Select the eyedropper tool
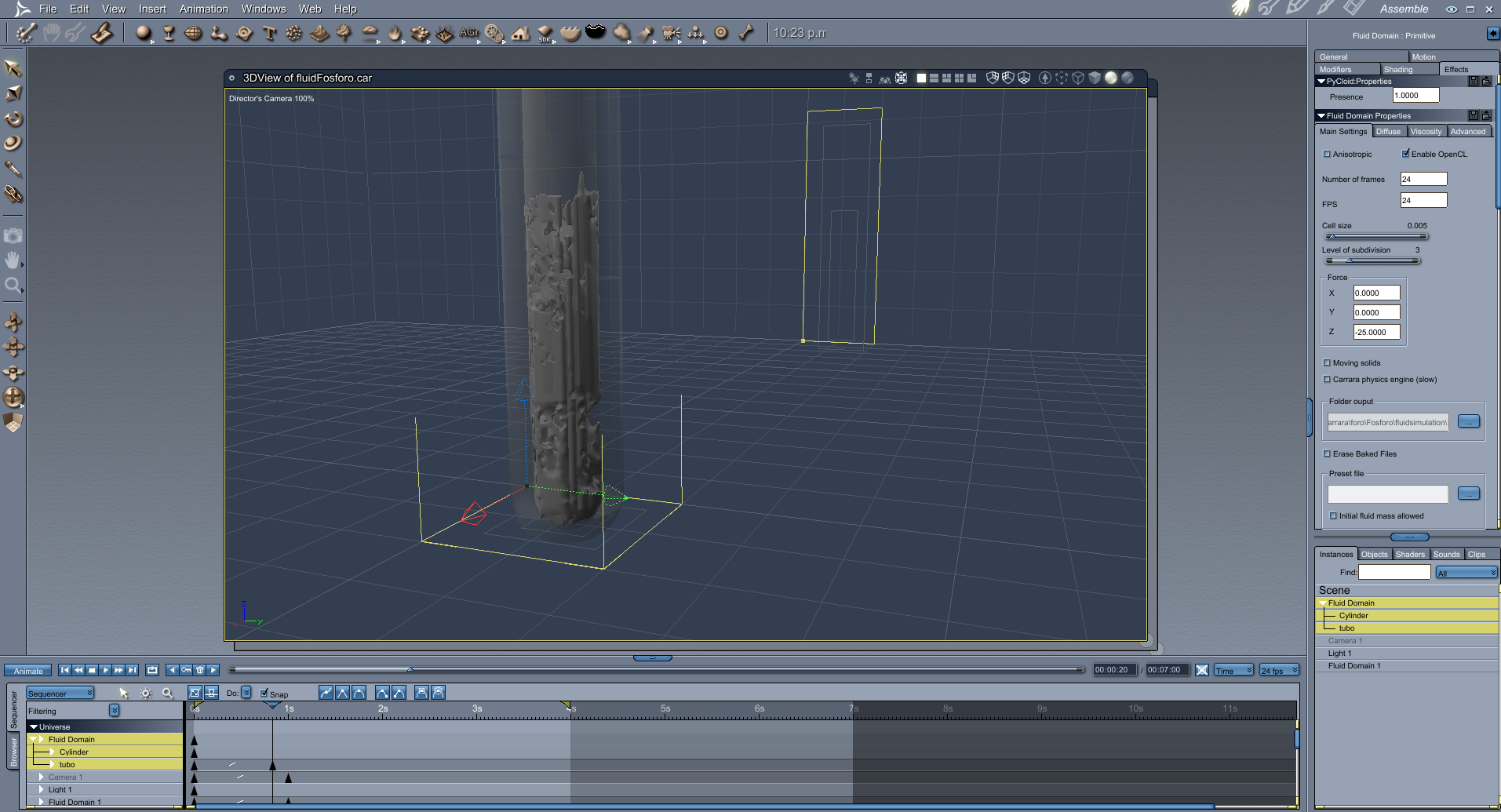 coord(13,169)
